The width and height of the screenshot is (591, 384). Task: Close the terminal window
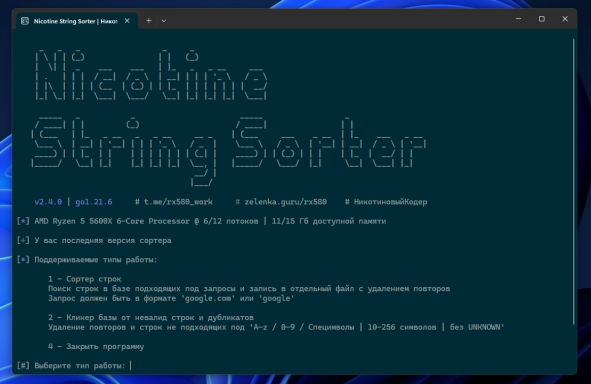(565, 18)
